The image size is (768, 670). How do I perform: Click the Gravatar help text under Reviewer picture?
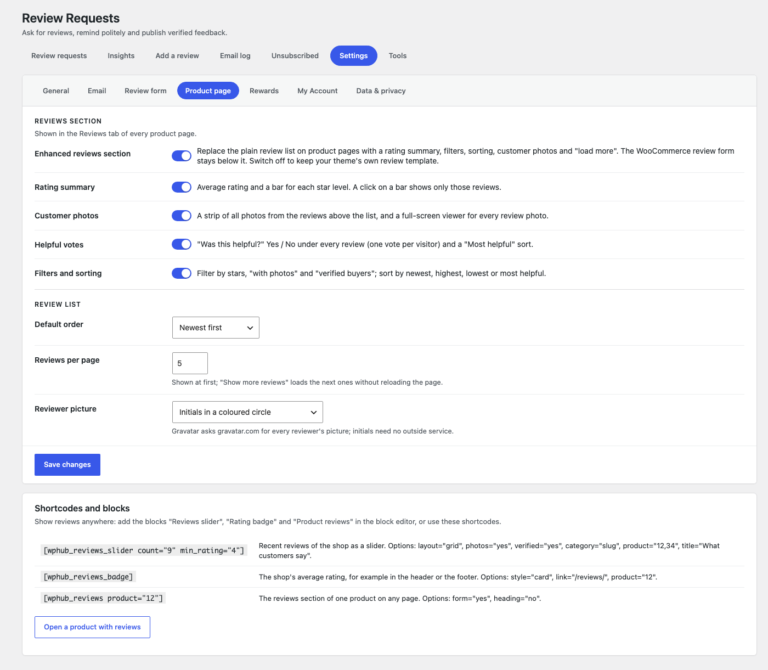pyautogui.click(x=312, y=431)
